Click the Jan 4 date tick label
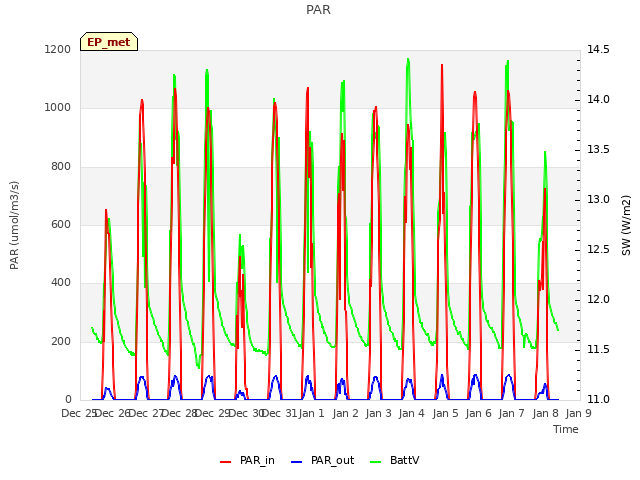Image resolution: width=640 pixels, height=480 pixels. click(412, 413)
